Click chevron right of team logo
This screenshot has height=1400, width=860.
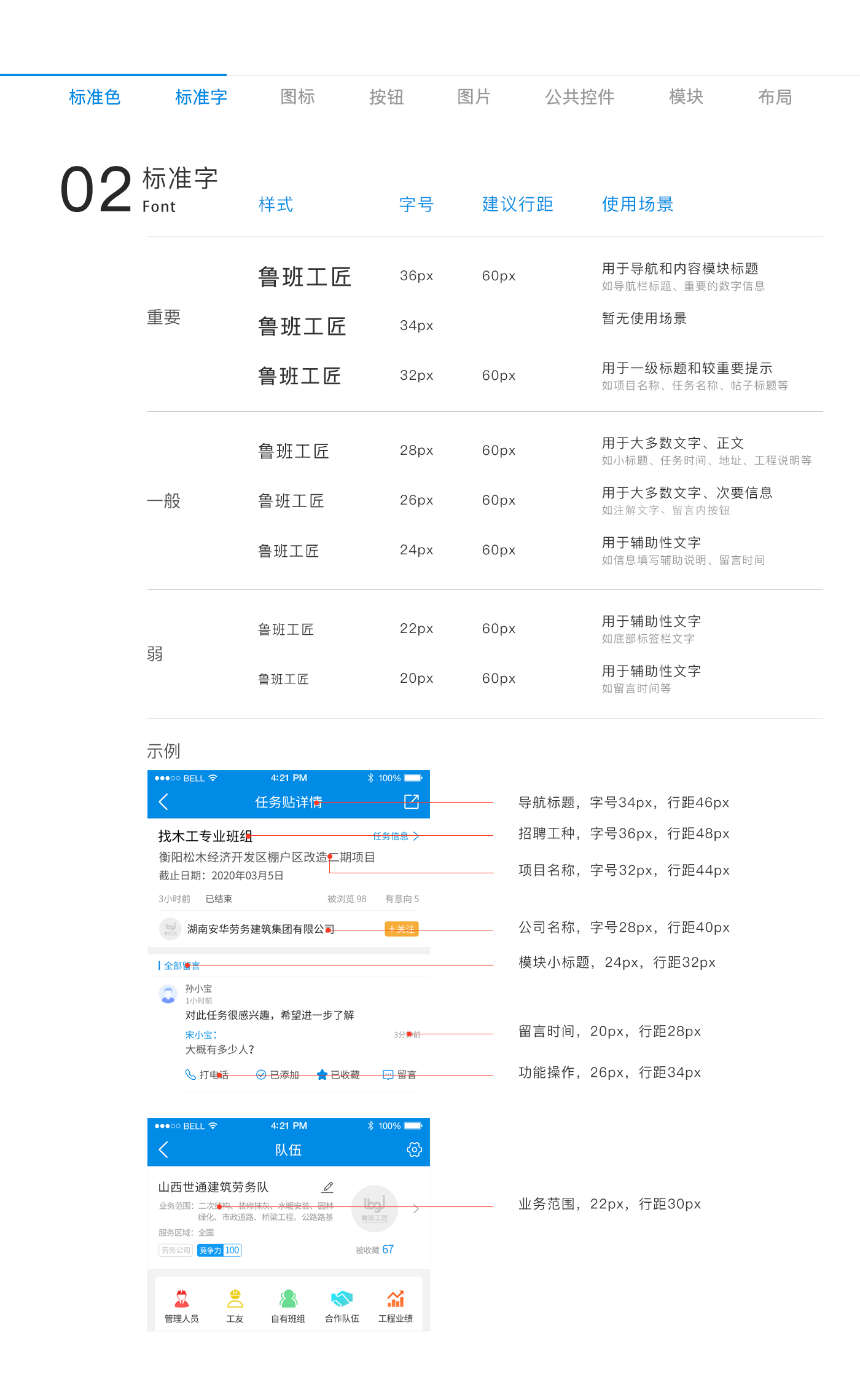pyautogui.click(x=416, y=1208)
